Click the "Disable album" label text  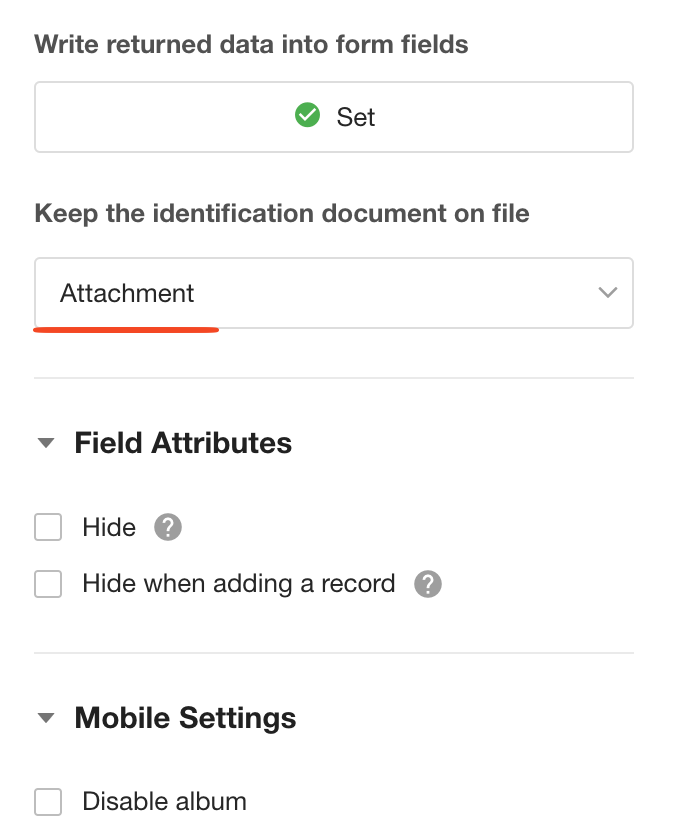[164, 801]
